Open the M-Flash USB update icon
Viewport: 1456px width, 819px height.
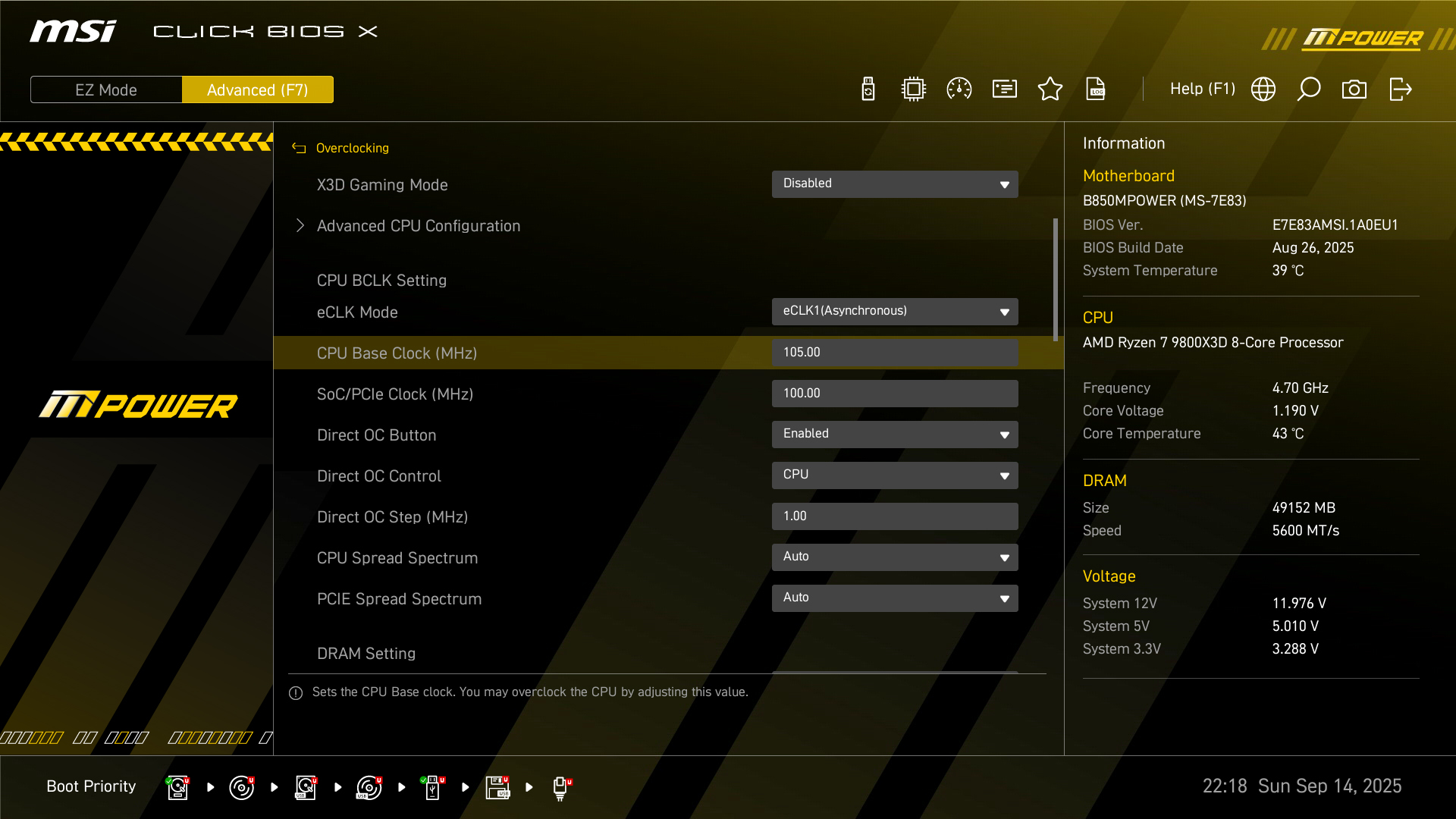coord(868,89)
